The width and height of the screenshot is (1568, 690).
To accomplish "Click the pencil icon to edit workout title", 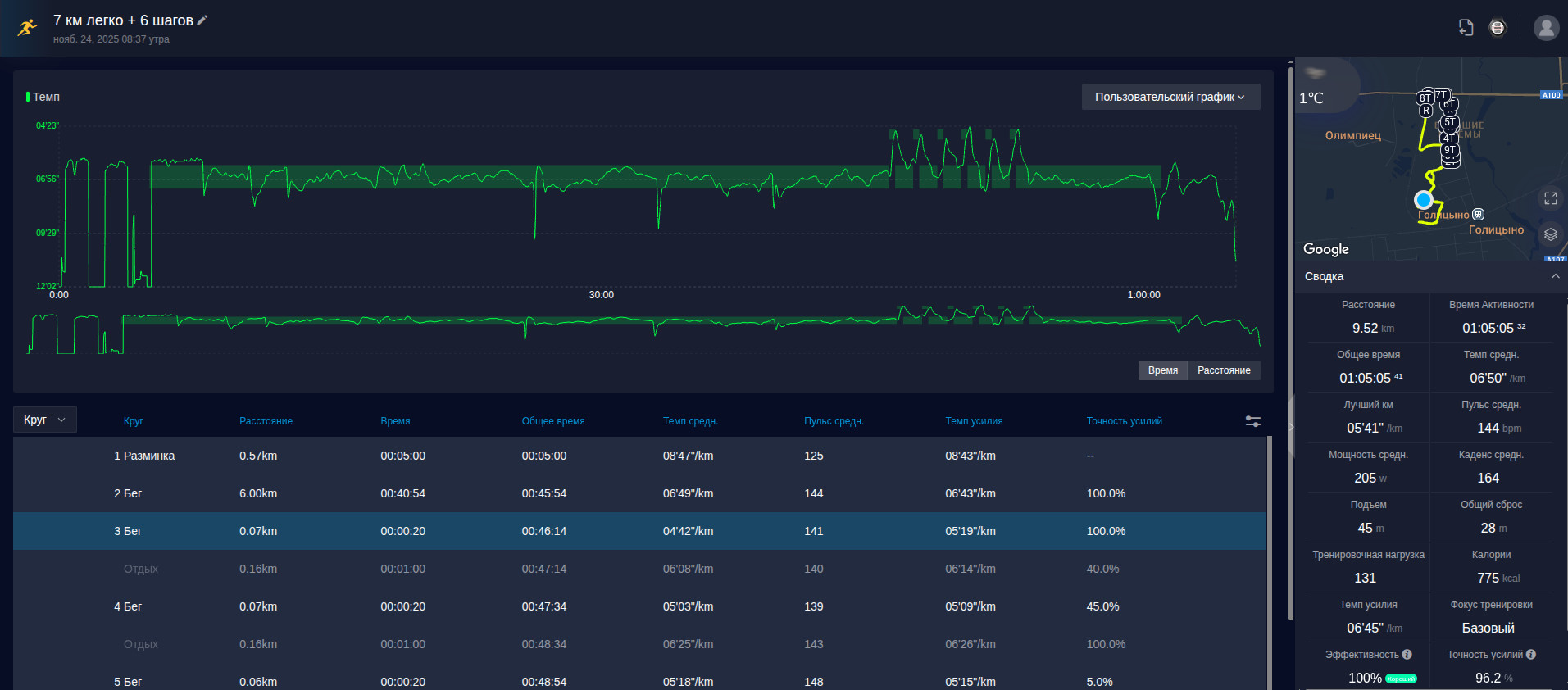I will pos(202,20).
